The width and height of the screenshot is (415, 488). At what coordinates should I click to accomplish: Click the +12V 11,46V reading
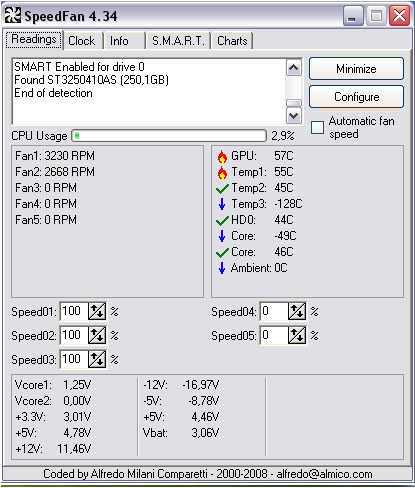coord(53,449)
